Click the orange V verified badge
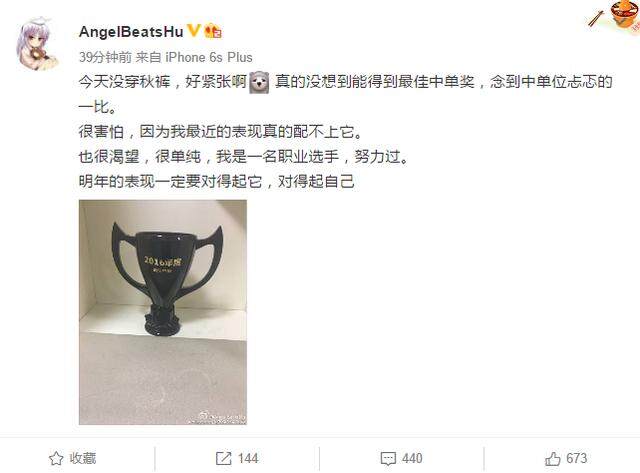The image size is (640, 473). click(193, 31)
